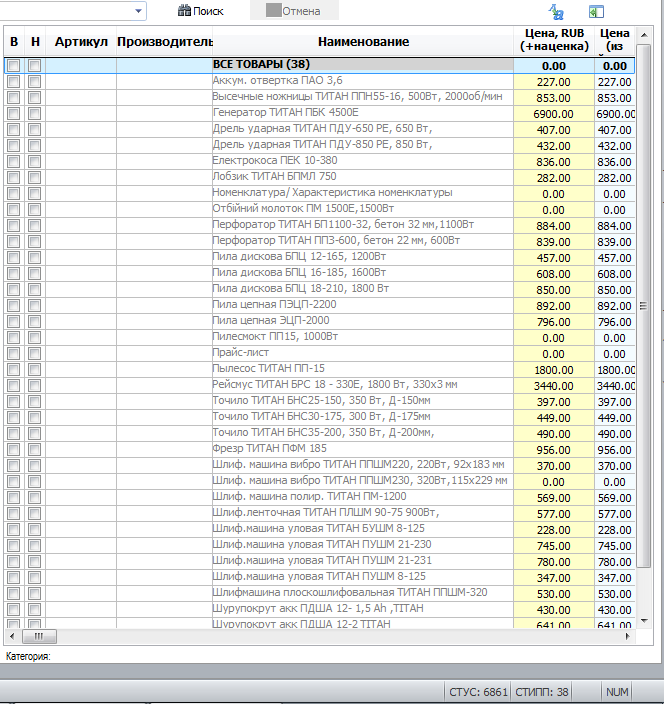
Task: Check the Н box for Генератор ТИТАН ПБК 4500Е
Action: pos(35,114)
